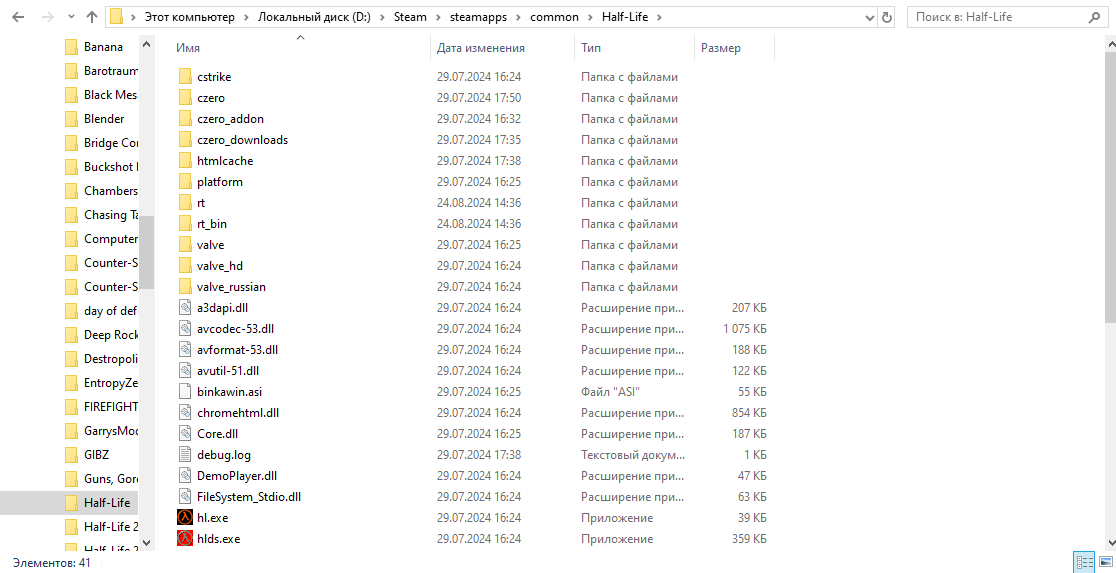Click the a3dapi.dll file icon
The width and height of the screenshot is (1116, 573).
(x=185, y=307)
